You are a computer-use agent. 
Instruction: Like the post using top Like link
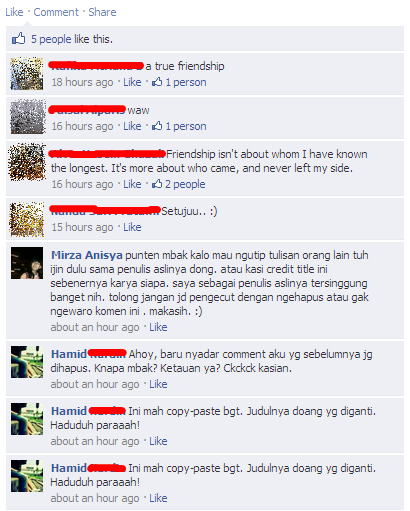coord(14,12)
